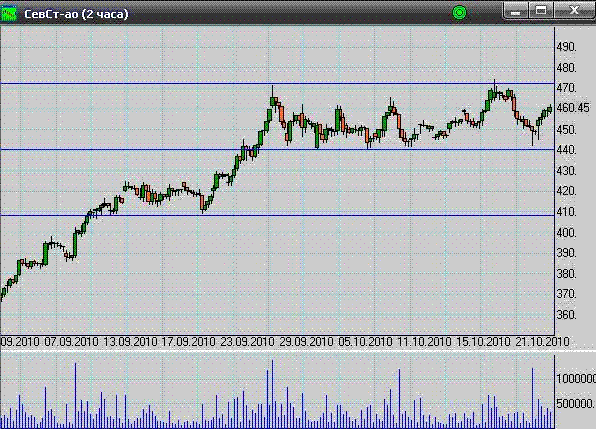
Task: Click the 23.09.2010 date label on time axis
Action: pos(247,342)
